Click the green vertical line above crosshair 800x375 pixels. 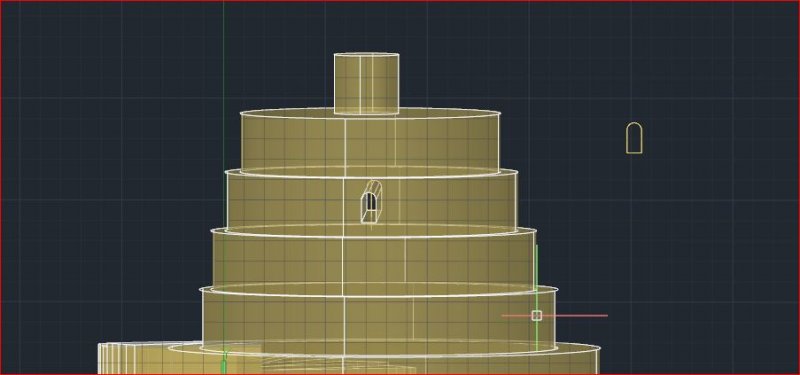(x=536, y=278)
